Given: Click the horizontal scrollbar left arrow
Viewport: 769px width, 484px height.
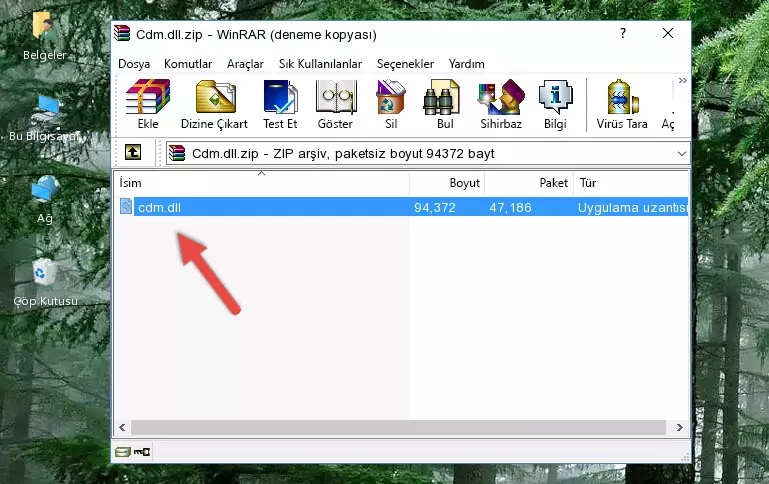Looking at the screenshot, I should point(122,427).
